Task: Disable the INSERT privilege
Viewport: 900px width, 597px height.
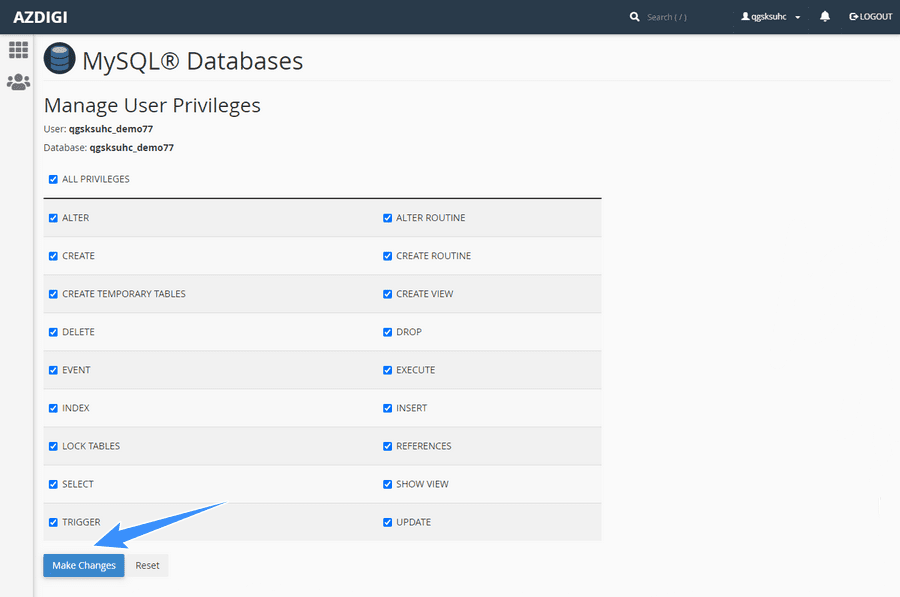Action: tap(387, 408)
